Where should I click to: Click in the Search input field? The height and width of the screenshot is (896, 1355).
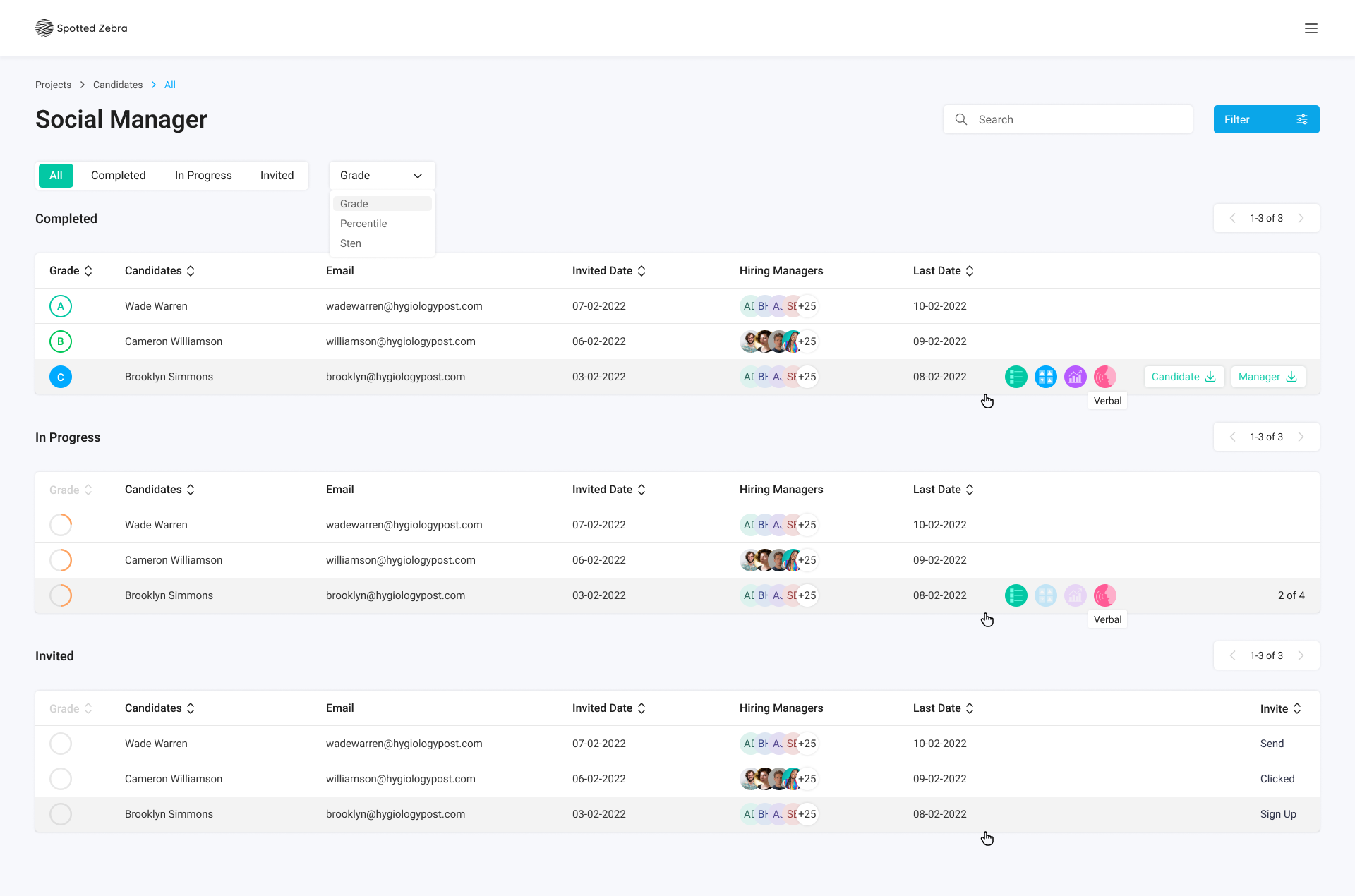[x=1068, y=119]
